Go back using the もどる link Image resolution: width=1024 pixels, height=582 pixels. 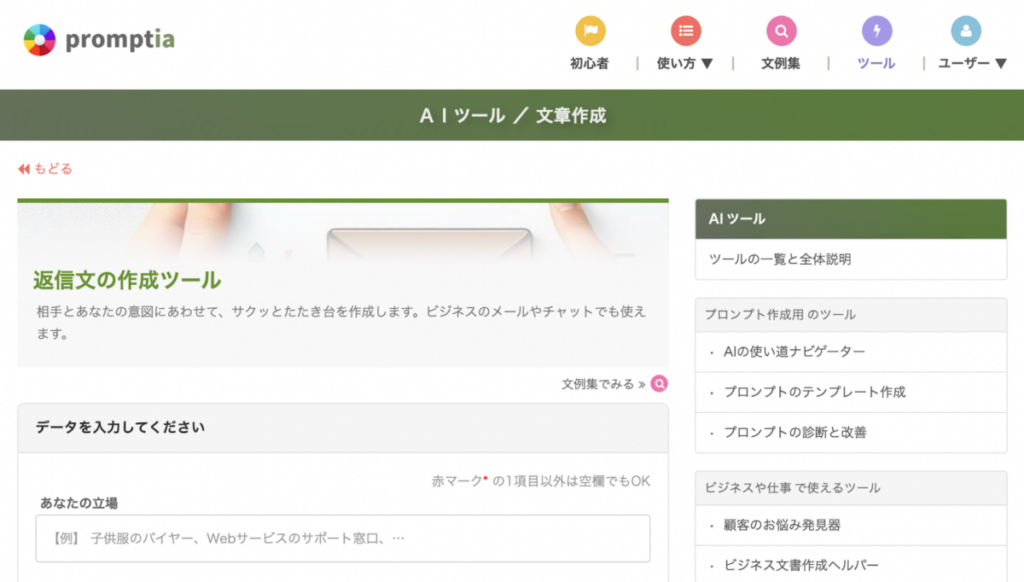pyautogui.click(x=53, y=169)
